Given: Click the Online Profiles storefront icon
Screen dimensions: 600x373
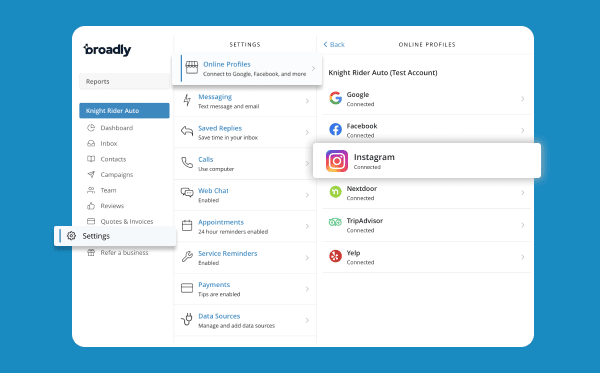Looking at the screenshot, I should (192, 68).
